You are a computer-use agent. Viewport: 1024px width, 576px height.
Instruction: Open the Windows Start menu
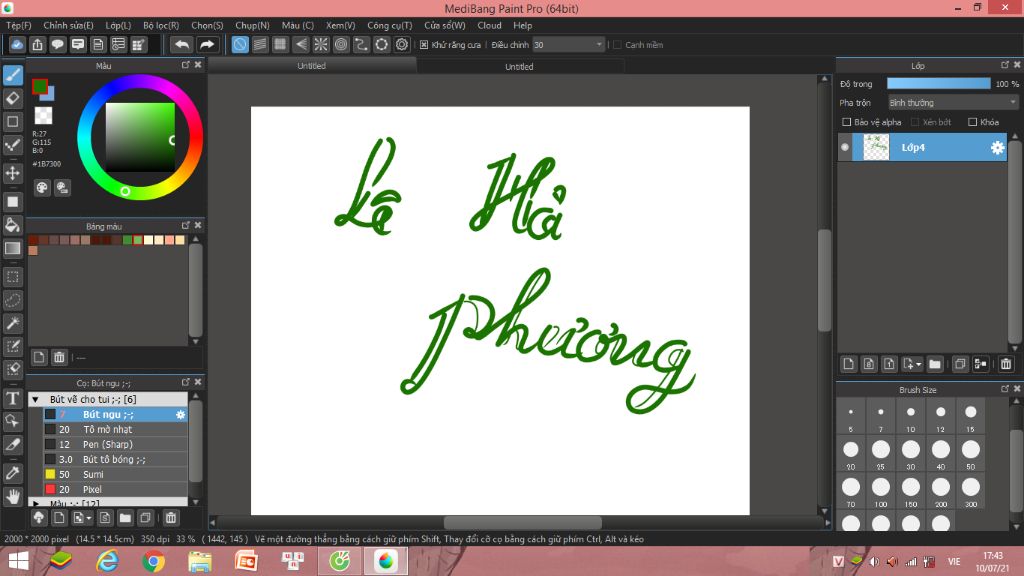[18, 561]
